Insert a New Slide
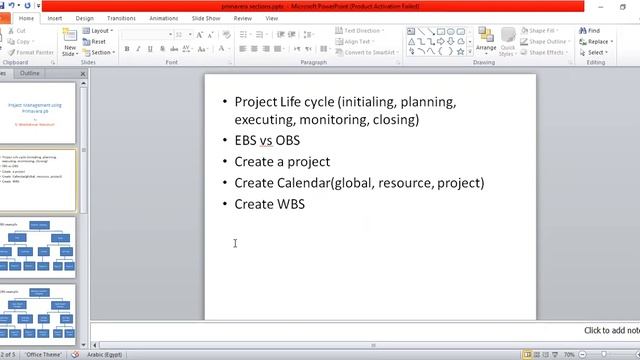The width and height of the screenshot is (640, 360). coord(70,42)
